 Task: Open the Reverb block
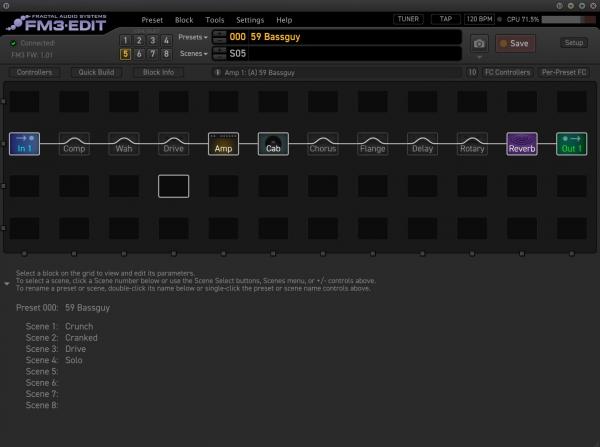522,144
